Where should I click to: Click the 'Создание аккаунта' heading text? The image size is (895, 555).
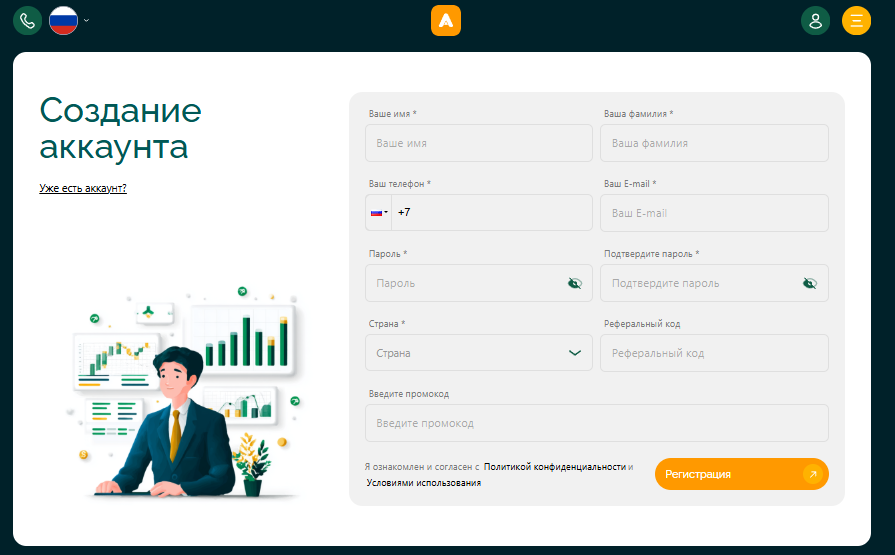(120, 128)
